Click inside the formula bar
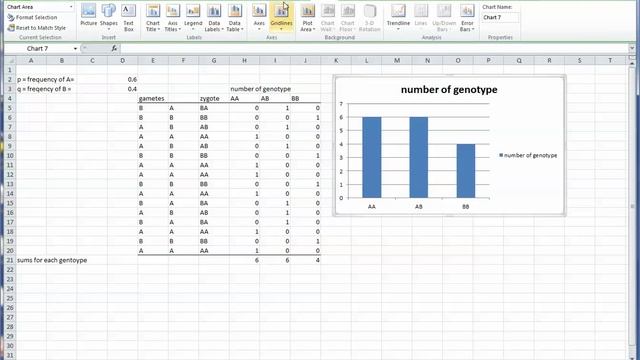 (x=373, y=49)
